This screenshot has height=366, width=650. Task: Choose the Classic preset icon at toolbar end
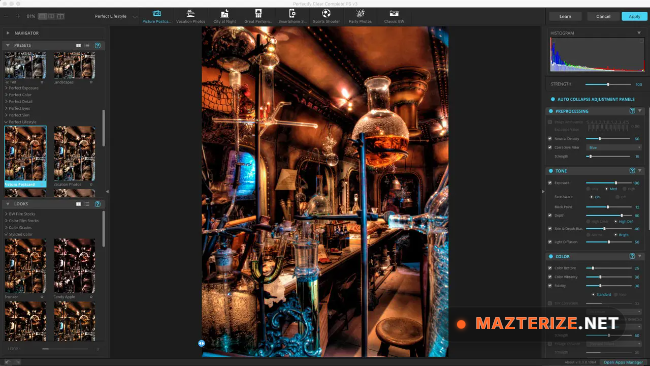click(x=394, y=14)
